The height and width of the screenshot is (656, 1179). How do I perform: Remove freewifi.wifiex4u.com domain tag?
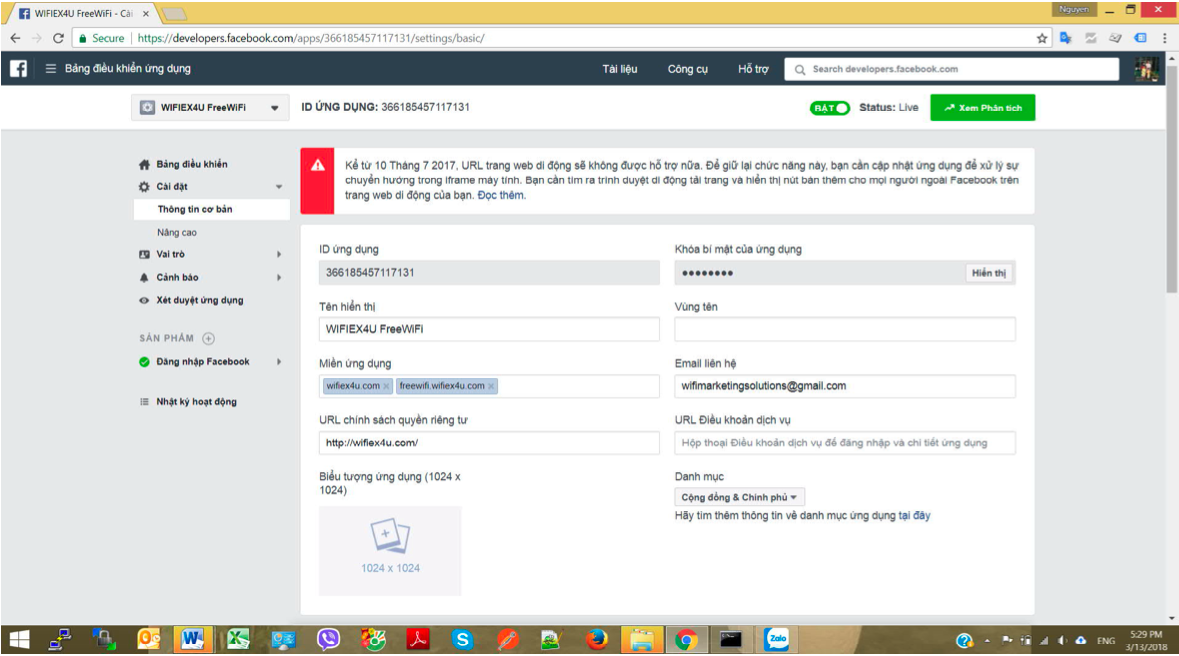(491, 386)
